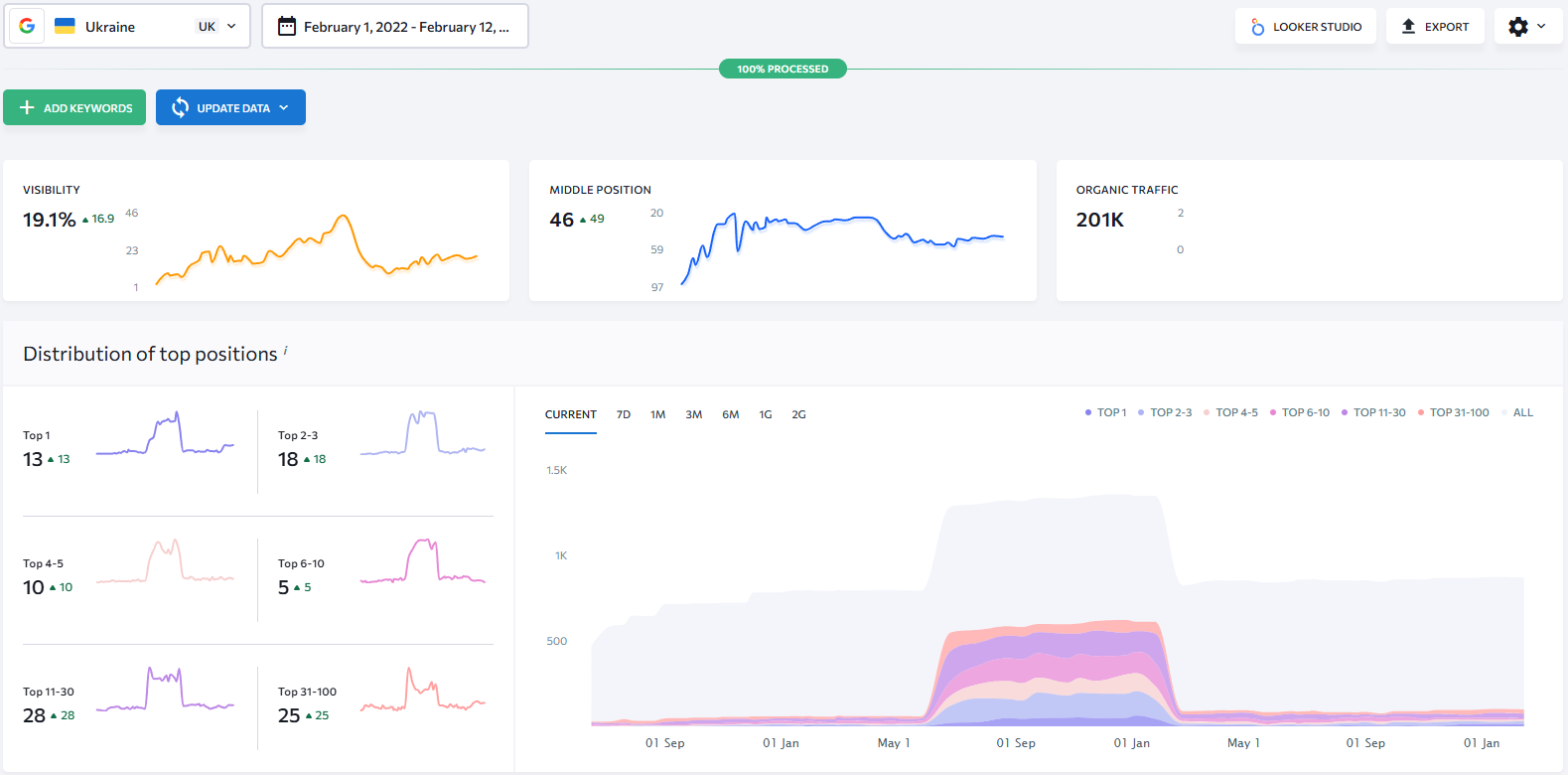Expand the Update Data dropdown arrow
This screenshot has width=1568, height=775.
[x=284, y=107]
